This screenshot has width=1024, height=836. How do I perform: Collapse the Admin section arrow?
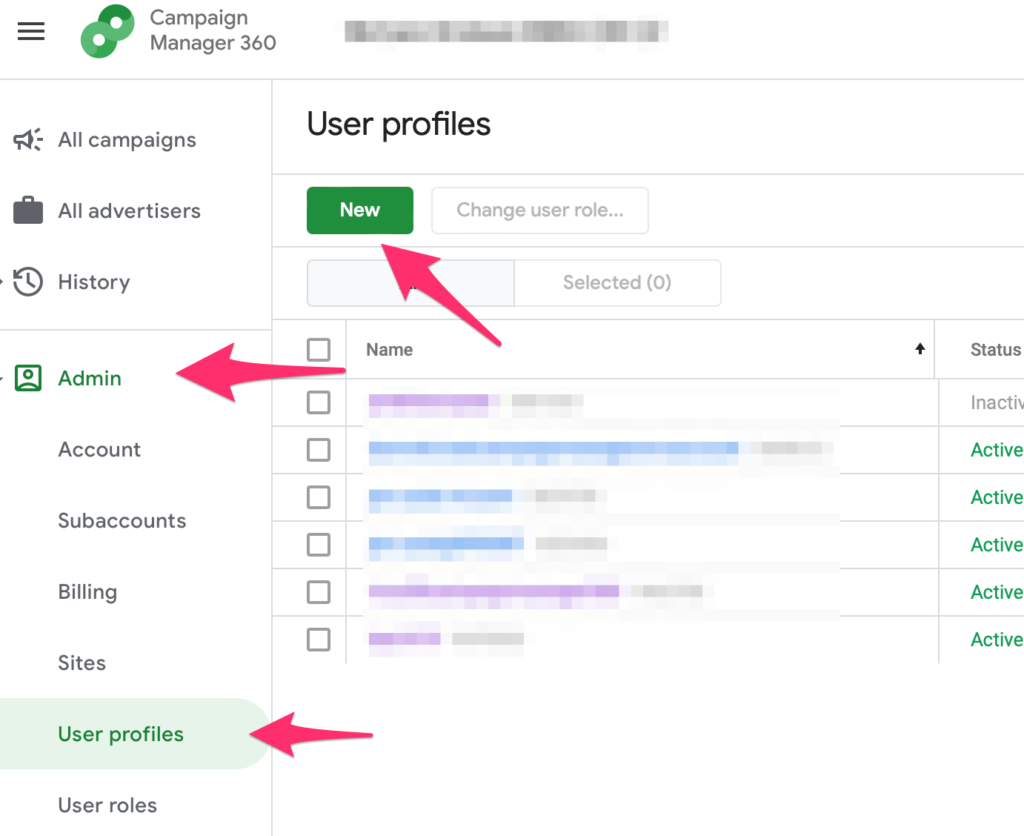coord(4,378)
